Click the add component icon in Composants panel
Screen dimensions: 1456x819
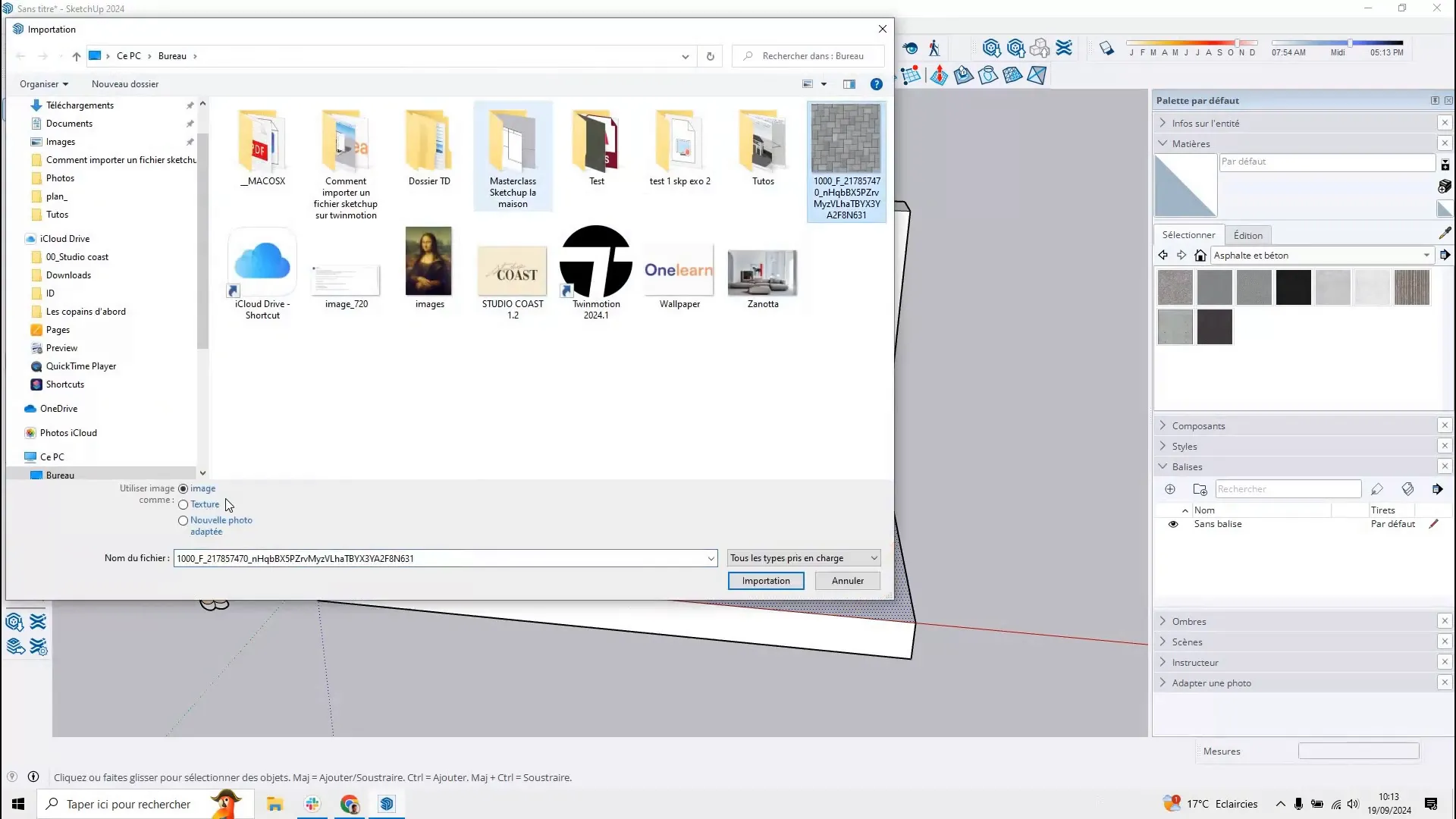[1171, 489]
